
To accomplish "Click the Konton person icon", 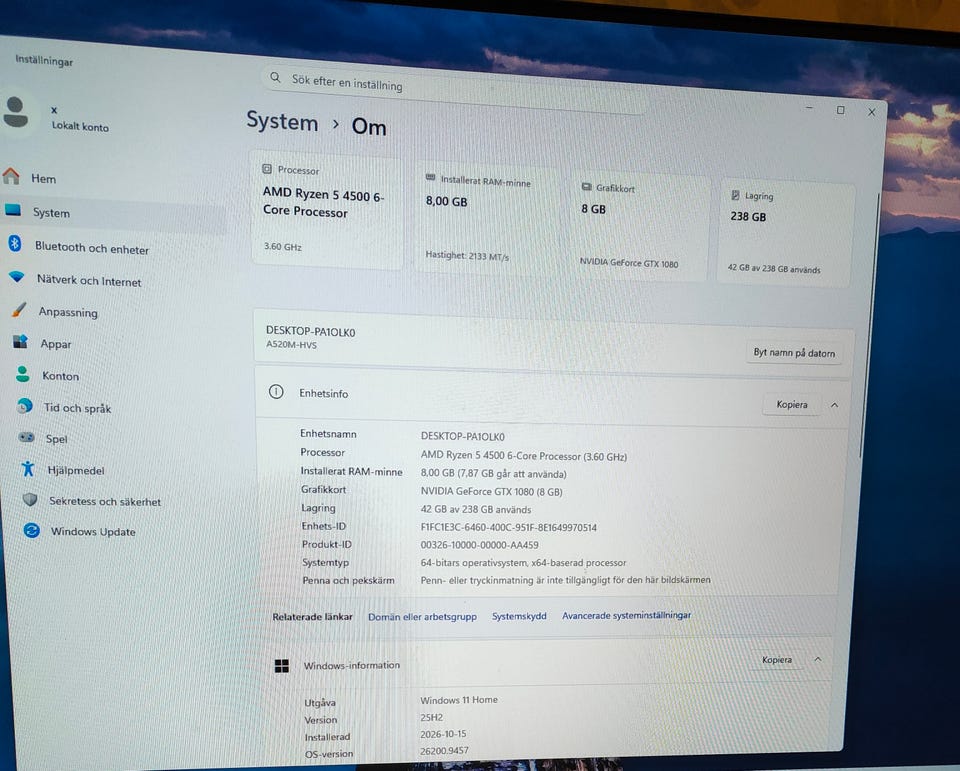I will point(23,374).
